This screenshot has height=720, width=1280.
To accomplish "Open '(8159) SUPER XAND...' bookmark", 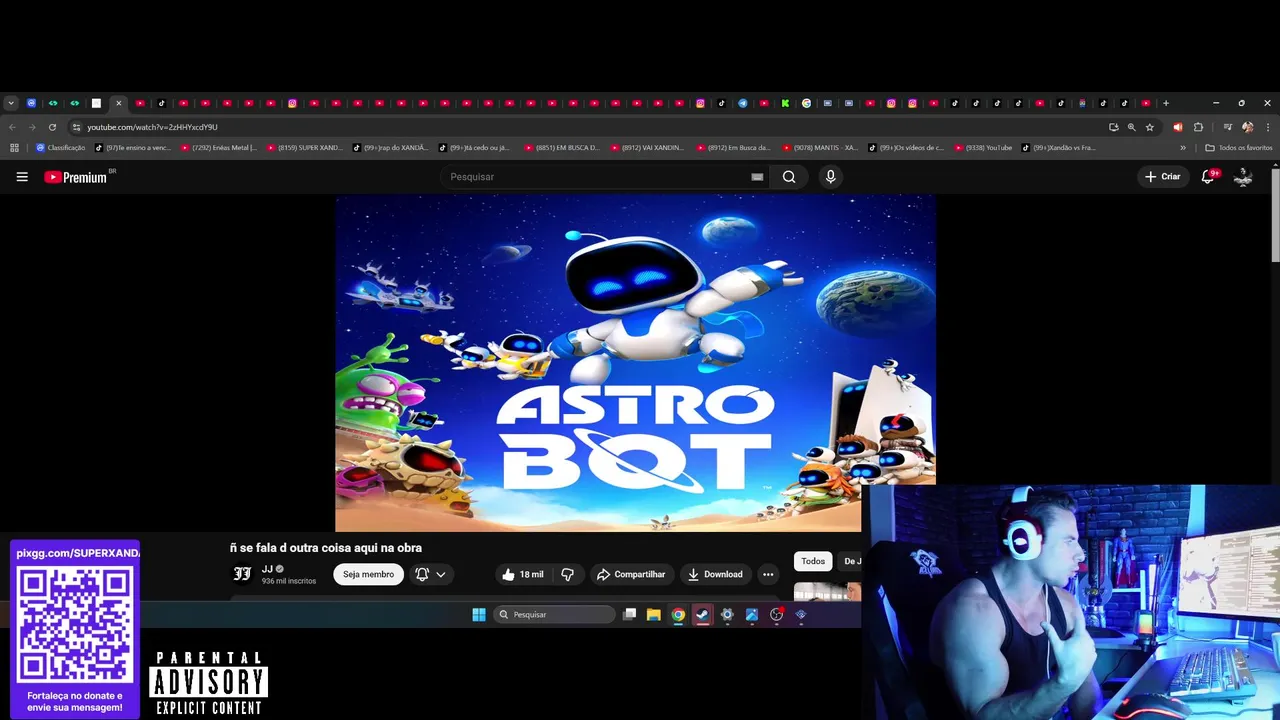I will pyautogui.click(x=305, y=148).
